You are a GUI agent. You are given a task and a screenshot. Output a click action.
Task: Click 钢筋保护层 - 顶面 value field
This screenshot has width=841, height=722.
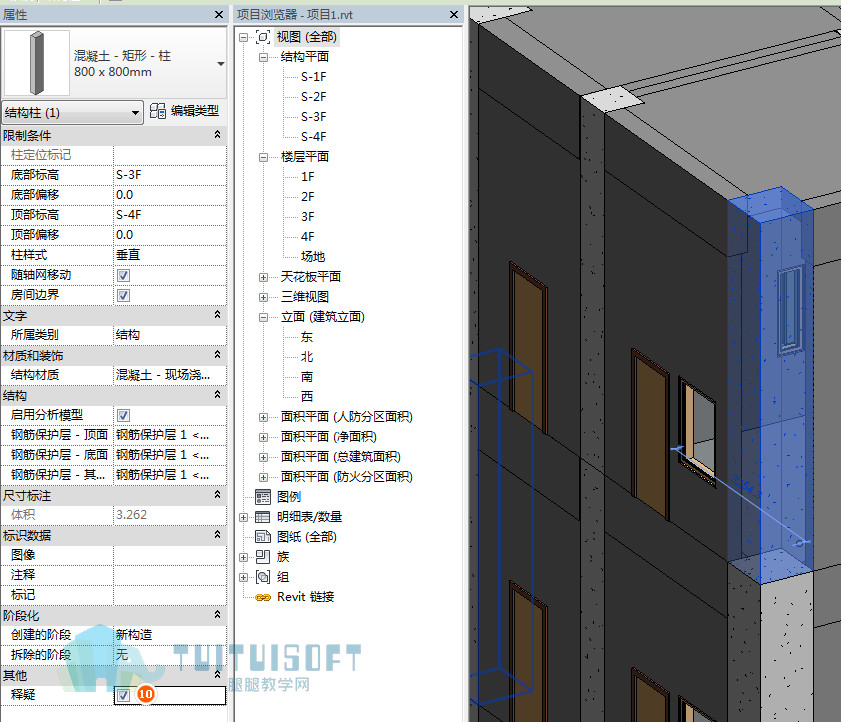170,435
